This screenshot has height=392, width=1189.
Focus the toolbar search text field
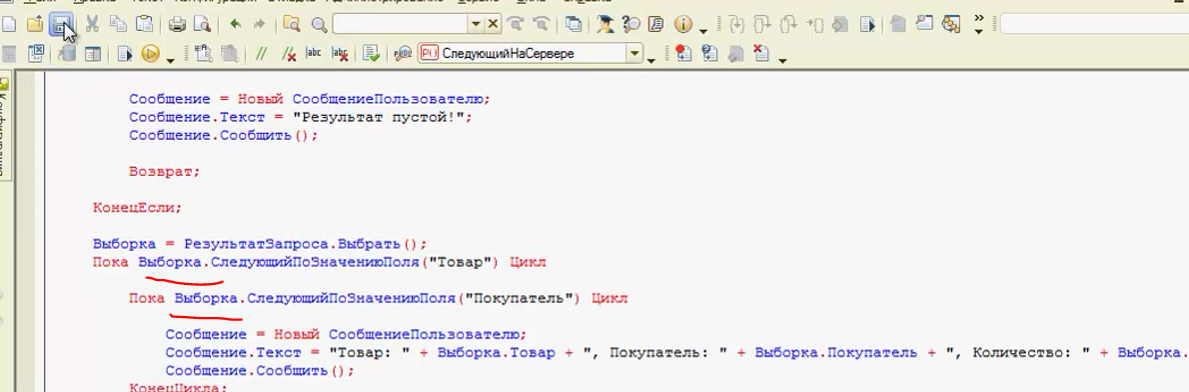(x=400, y=24)
